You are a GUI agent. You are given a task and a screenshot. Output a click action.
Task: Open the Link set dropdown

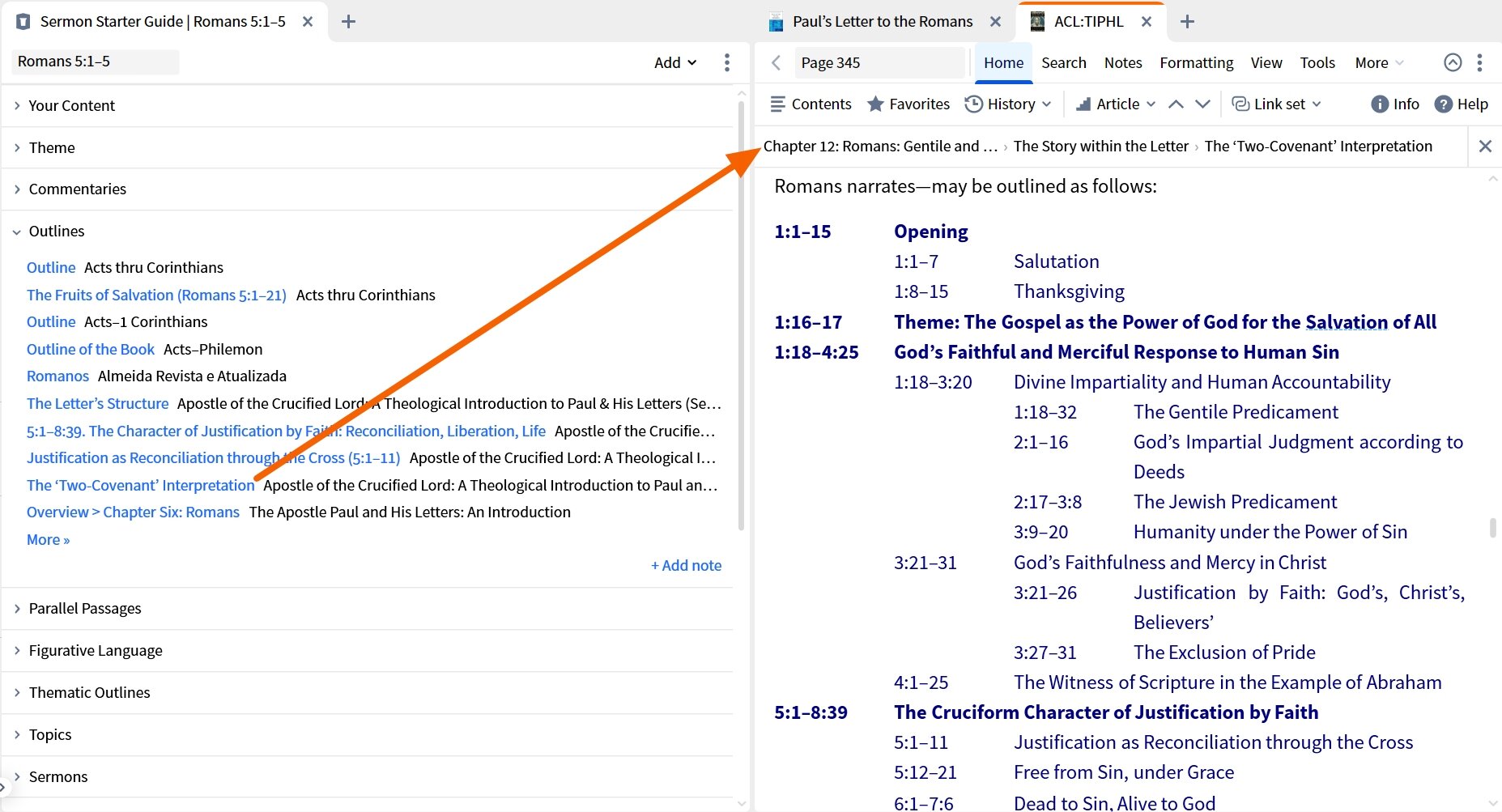coord(1276,104)
